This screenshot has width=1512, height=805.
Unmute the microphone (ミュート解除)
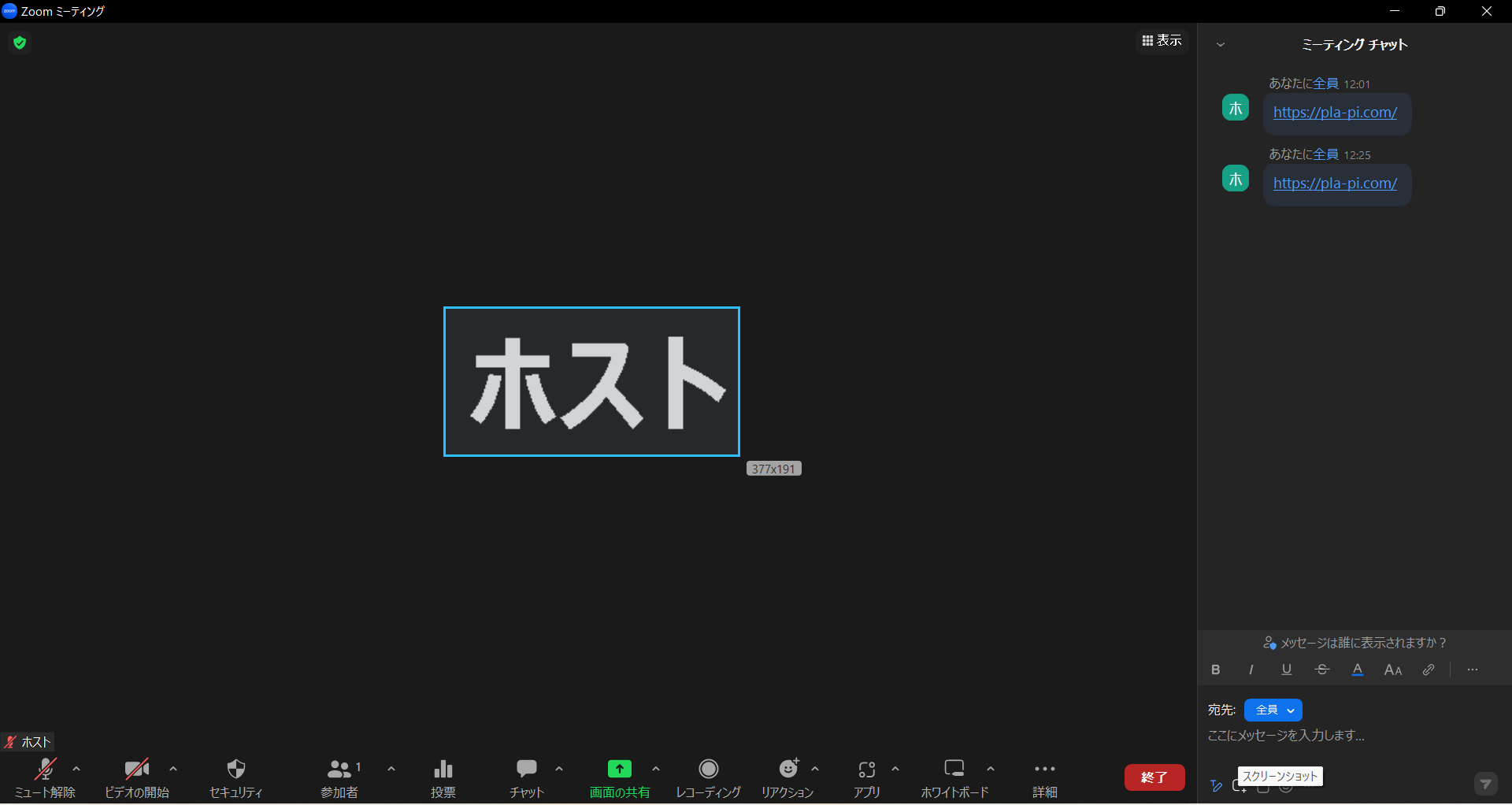pos(45,770)
